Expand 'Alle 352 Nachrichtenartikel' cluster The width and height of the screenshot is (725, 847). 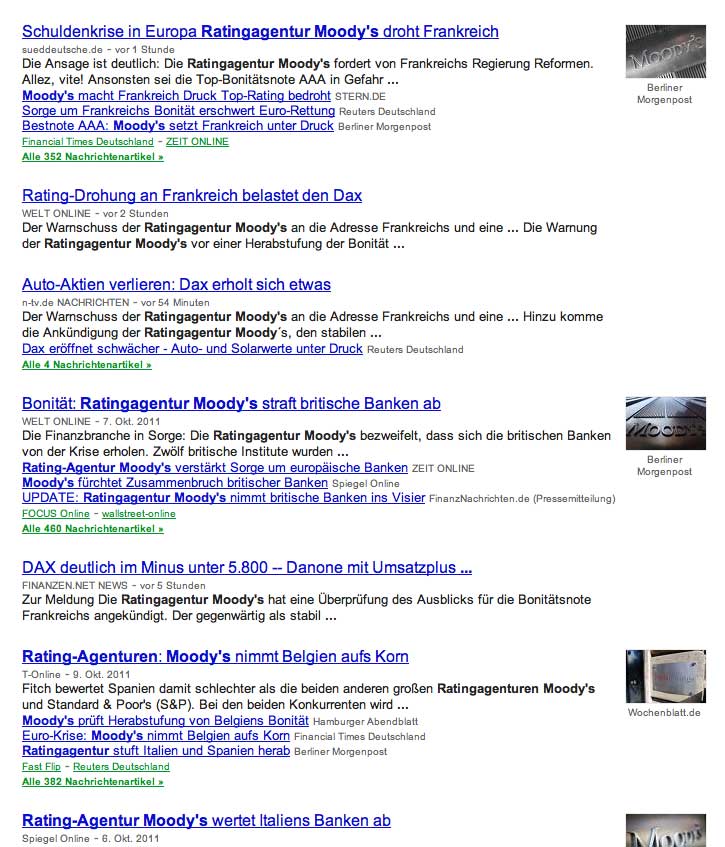click(x=92, y=157)
